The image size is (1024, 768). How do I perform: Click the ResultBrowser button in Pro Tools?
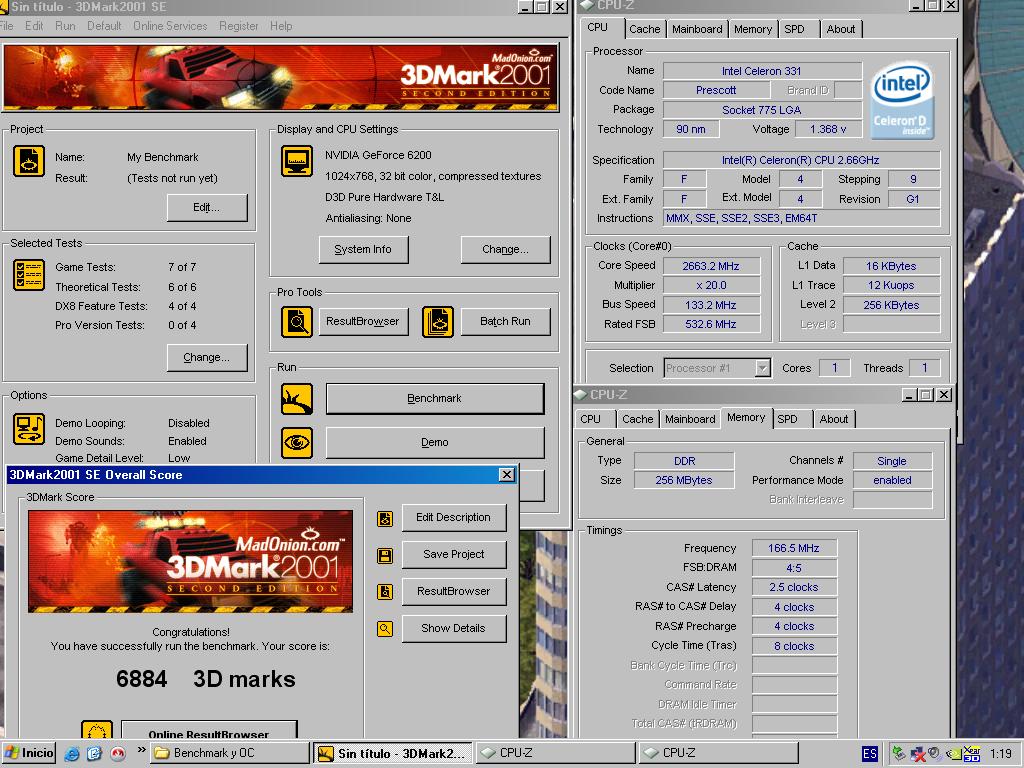pyautogui.click(x=363, y=322)
